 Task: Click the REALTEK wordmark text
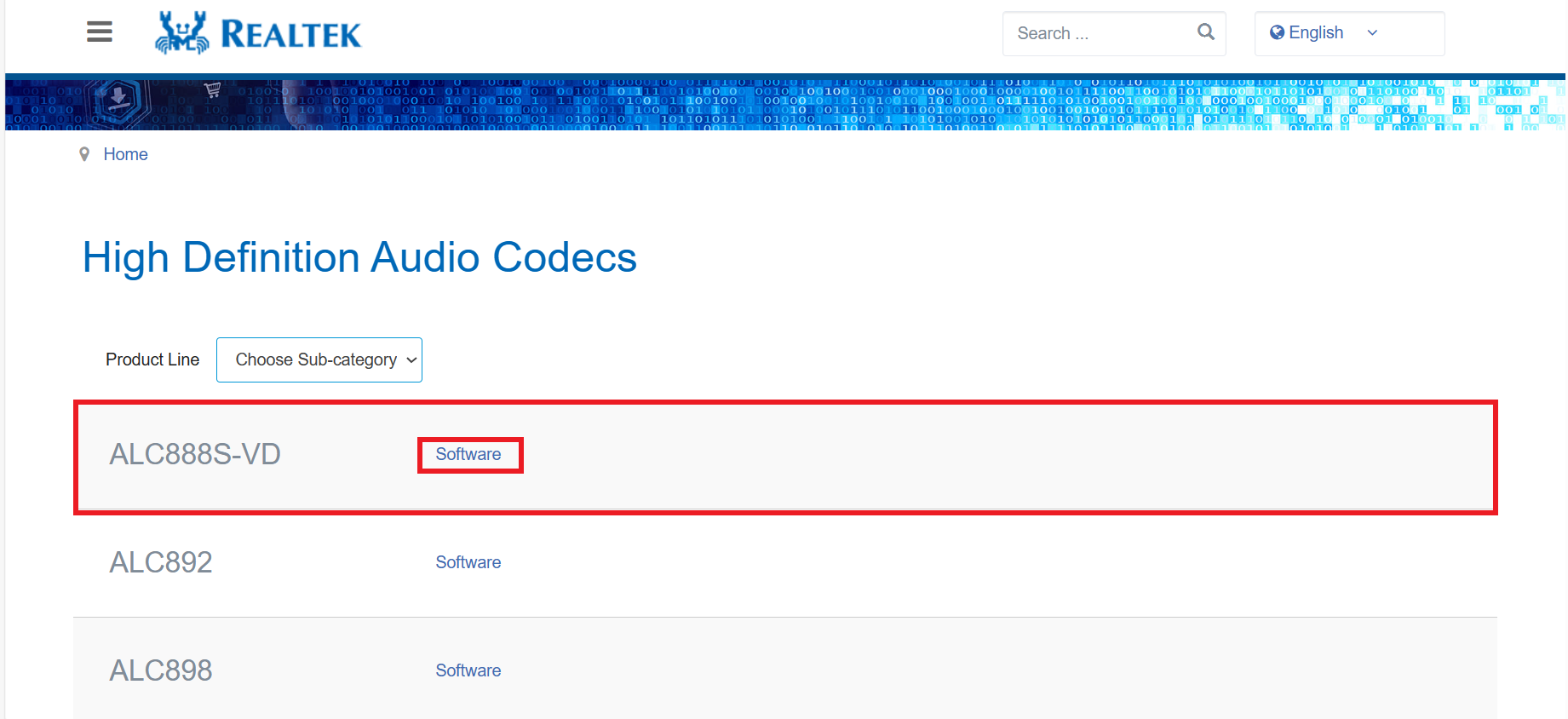click(x=291, y=34)
